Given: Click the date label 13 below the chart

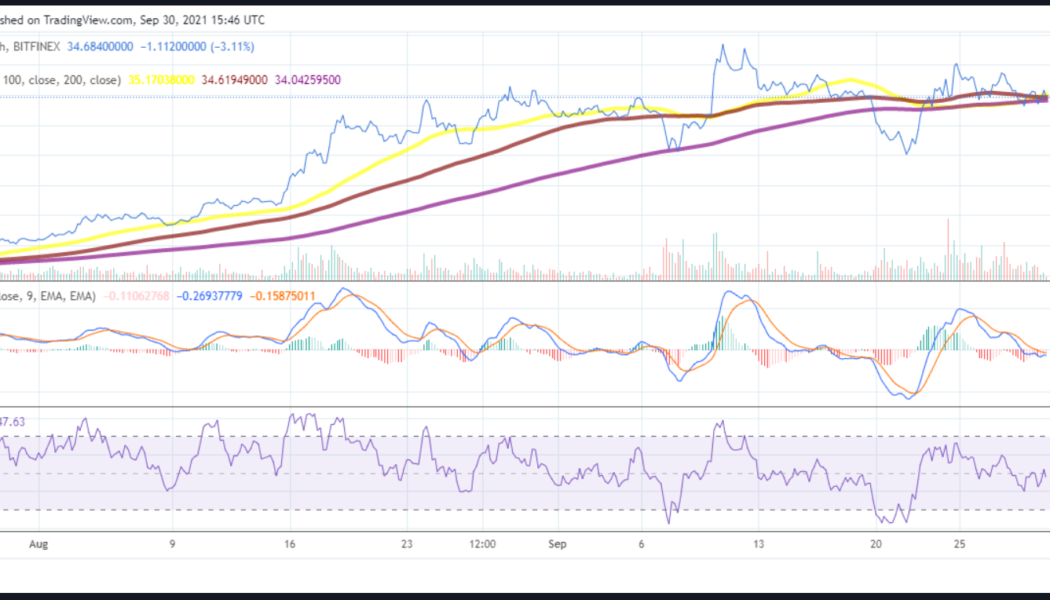Looking at the screenshot, I should pyautogui.click(x=759, y=544).
